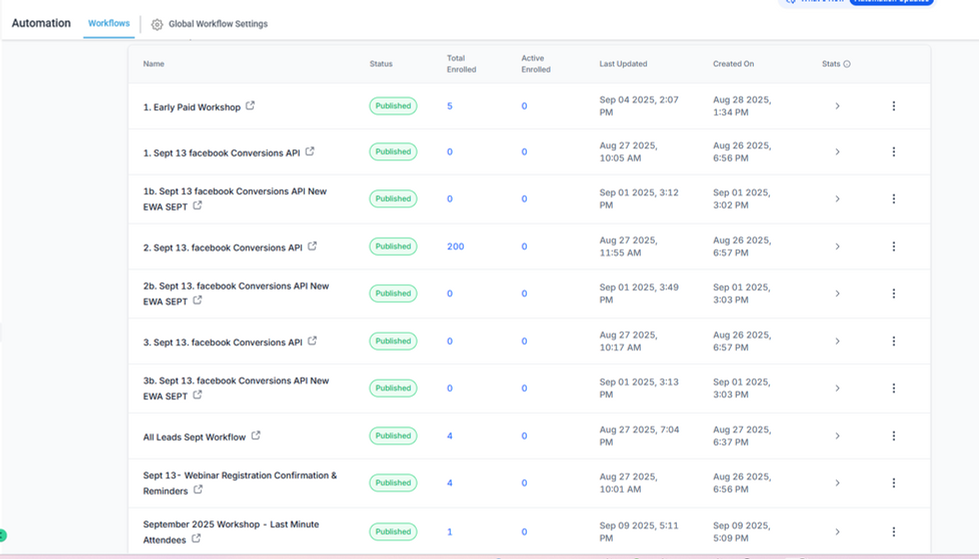Image resolution: width=979 pixels, height=559 pixels.
Task: Click external link icon for 2. Sept 13. facebook Conversions API
Action: 312,246
